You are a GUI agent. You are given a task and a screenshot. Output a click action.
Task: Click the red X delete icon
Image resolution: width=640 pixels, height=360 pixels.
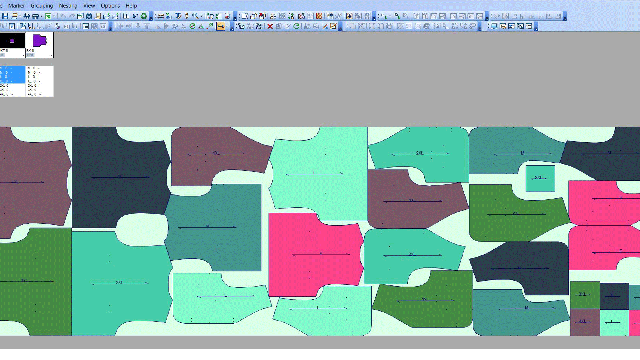point(270,26)
